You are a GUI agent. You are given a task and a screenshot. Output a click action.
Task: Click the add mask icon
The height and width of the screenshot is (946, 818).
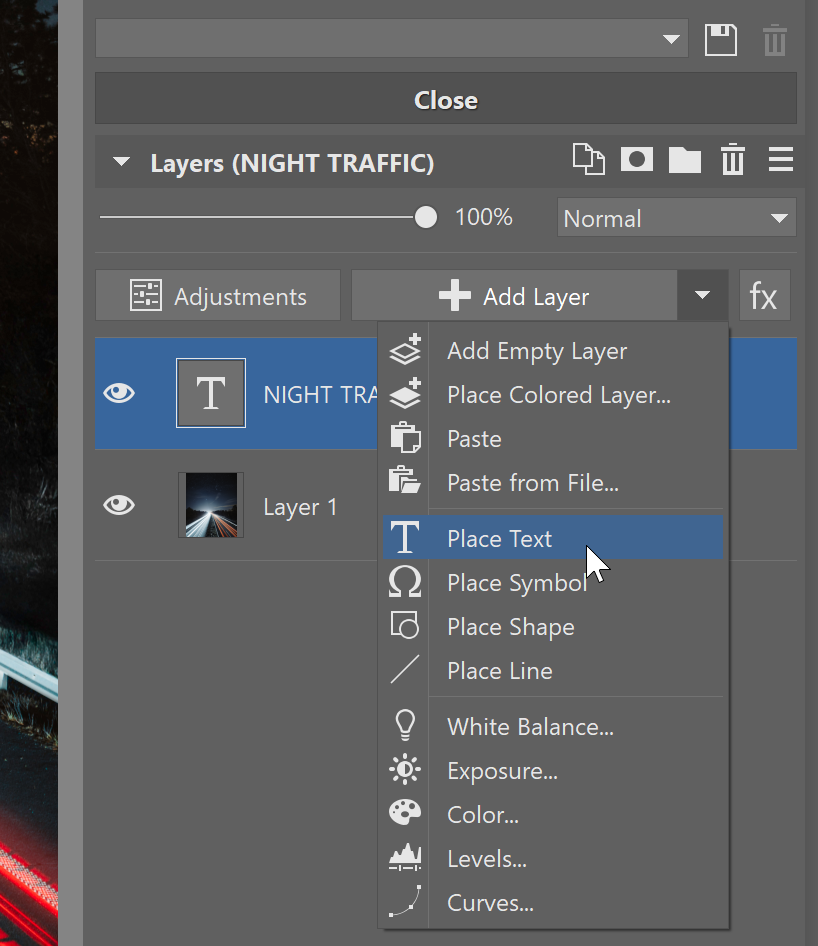click(x=636, y=160)
